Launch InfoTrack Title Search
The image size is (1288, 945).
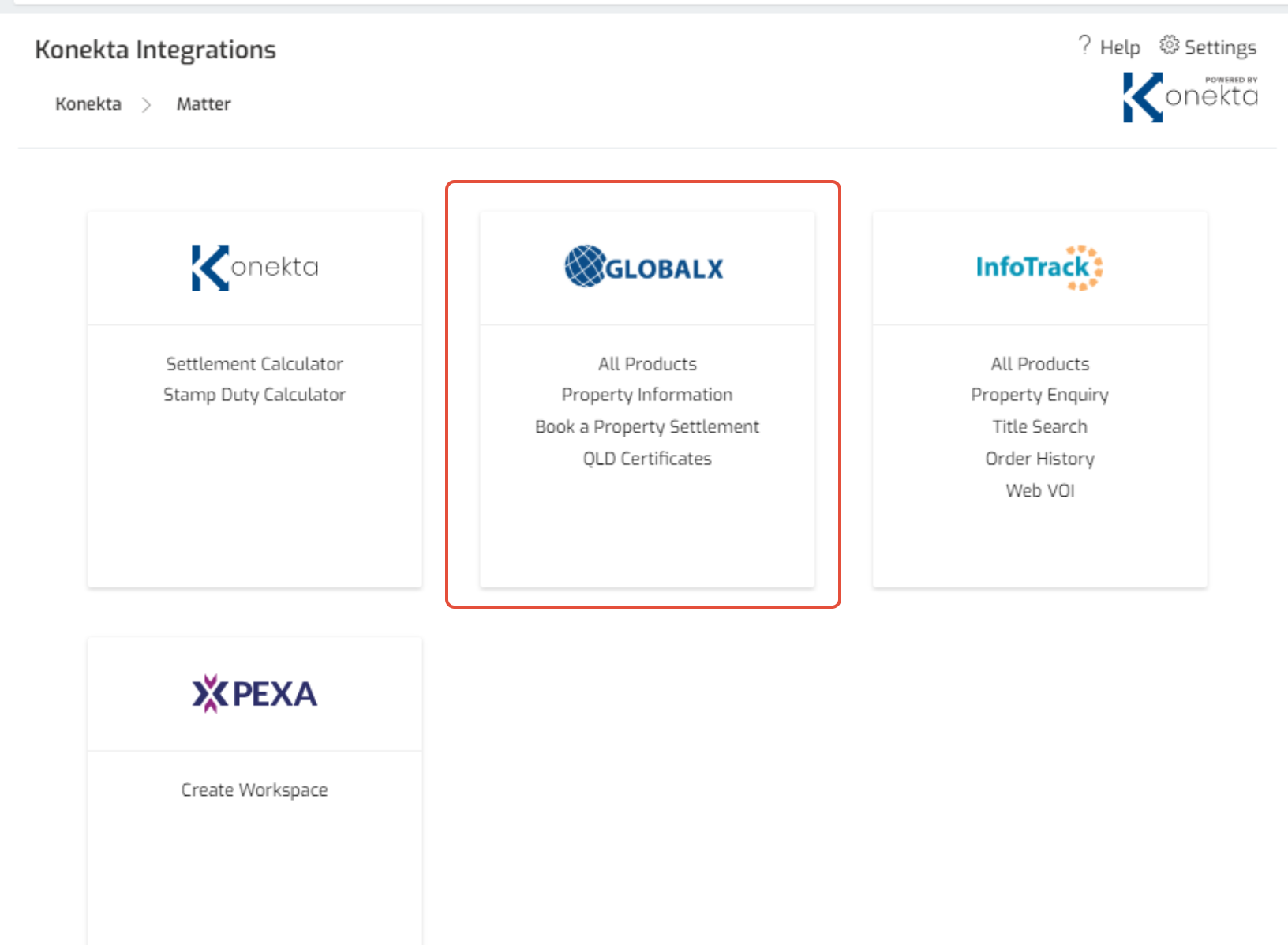(x=1040, y=427)
